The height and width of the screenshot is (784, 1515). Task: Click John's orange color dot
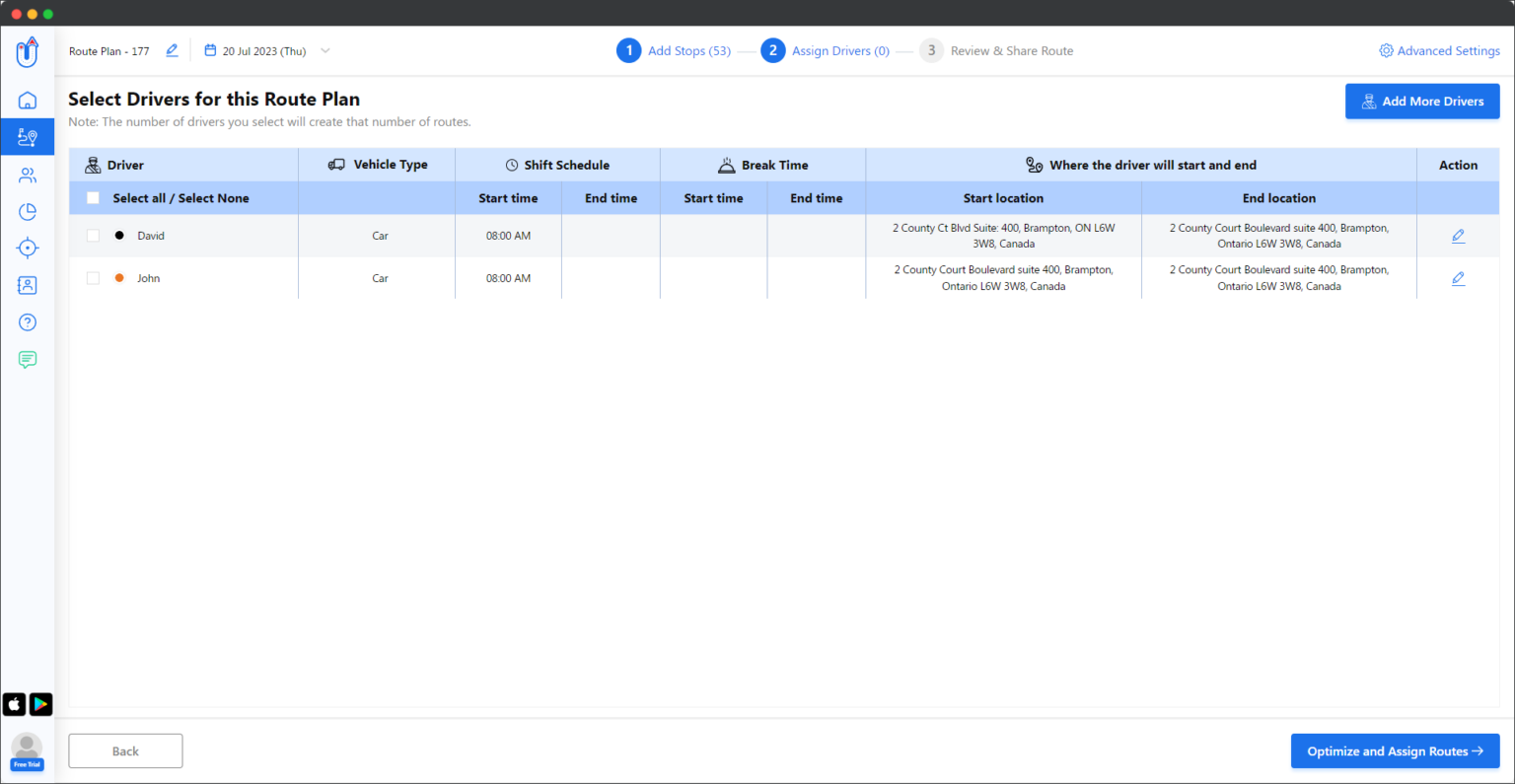point(119,278)
